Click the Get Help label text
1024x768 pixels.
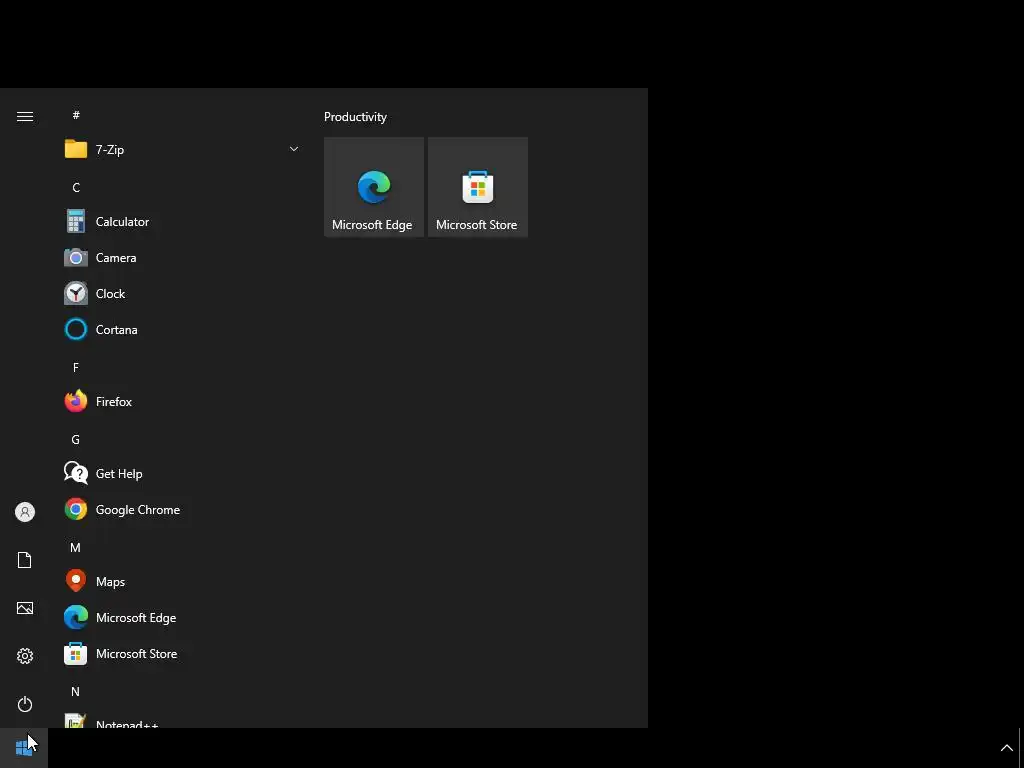119,473
